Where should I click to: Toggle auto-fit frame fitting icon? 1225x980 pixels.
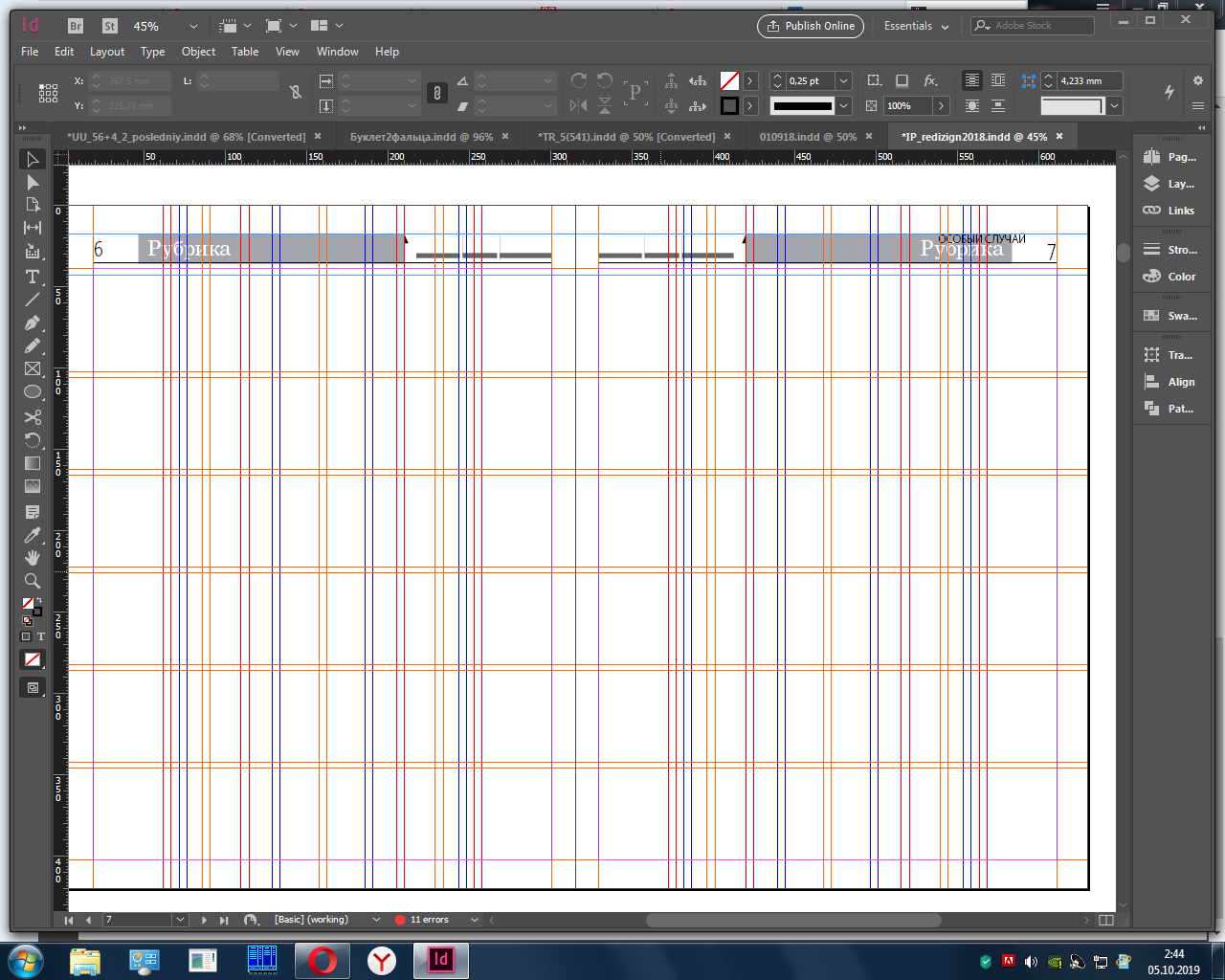coord(1029,81)
